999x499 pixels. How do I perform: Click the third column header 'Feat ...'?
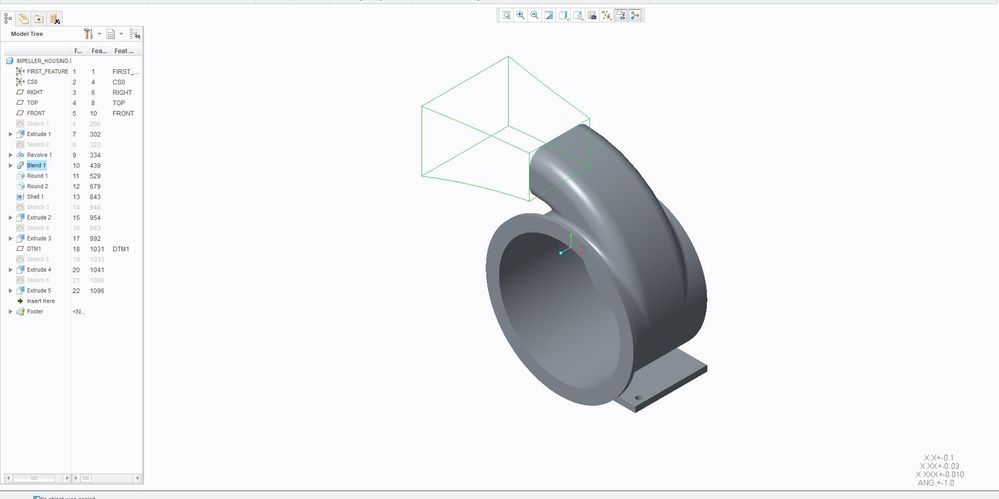tap(124, 51)
